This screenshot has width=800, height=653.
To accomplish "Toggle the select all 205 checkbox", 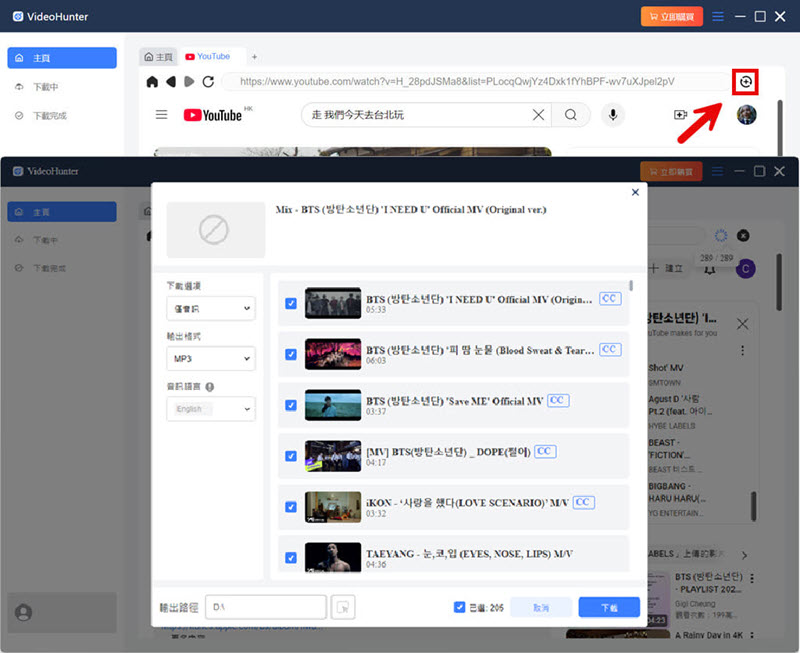I will coord(459,607).
